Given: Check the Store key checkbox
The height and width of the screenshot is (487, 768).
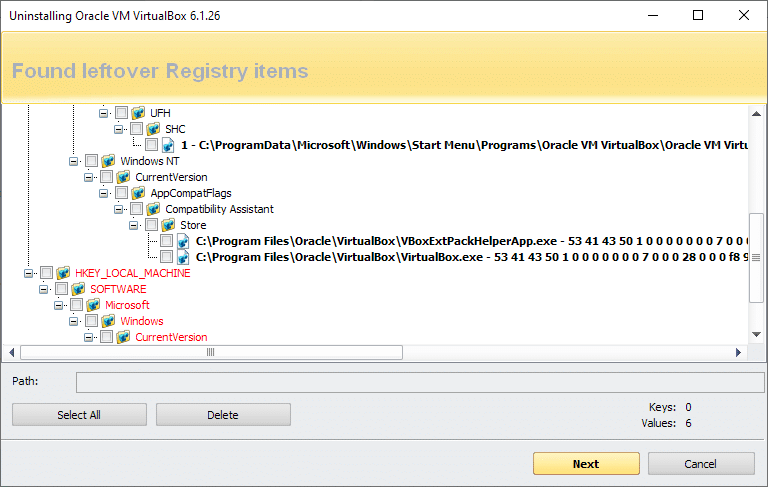Looking at the screenshot, I should (151, 225).
